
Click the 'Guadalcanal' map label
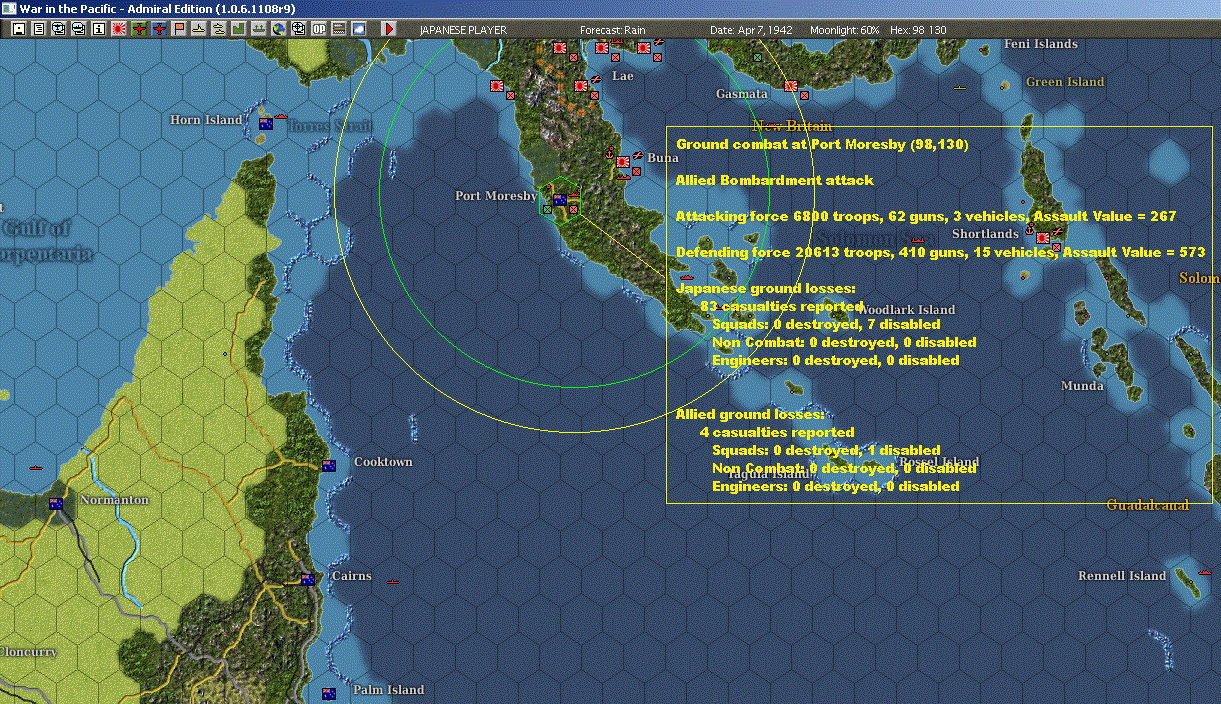tap(1147, 506)
